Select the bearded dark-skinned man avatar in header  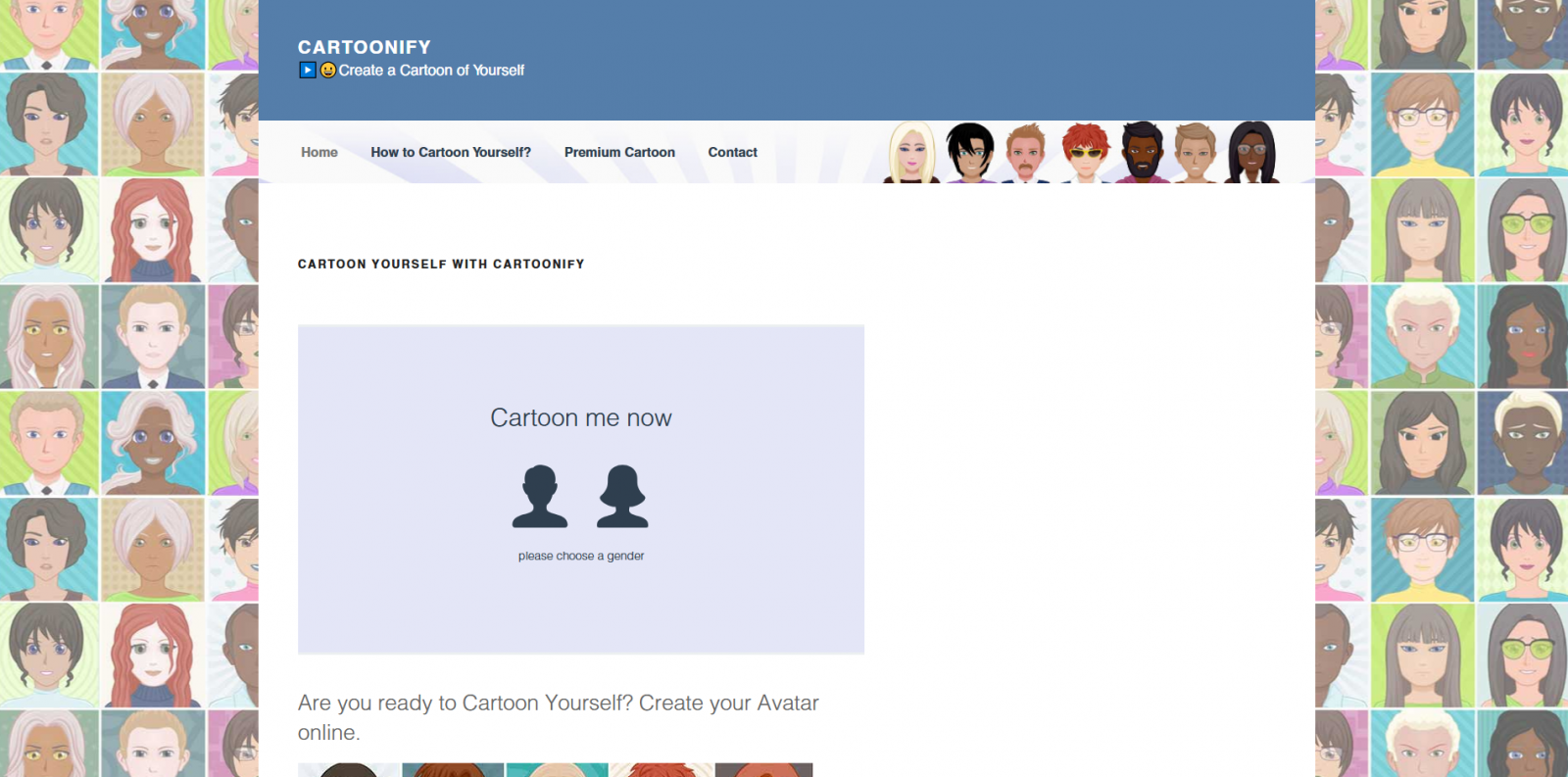1142,153
